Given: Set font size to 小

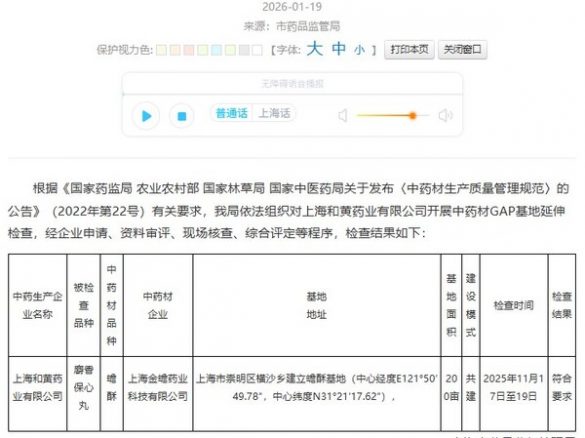Looking at the screenshot, I should [x=359, y=50].
